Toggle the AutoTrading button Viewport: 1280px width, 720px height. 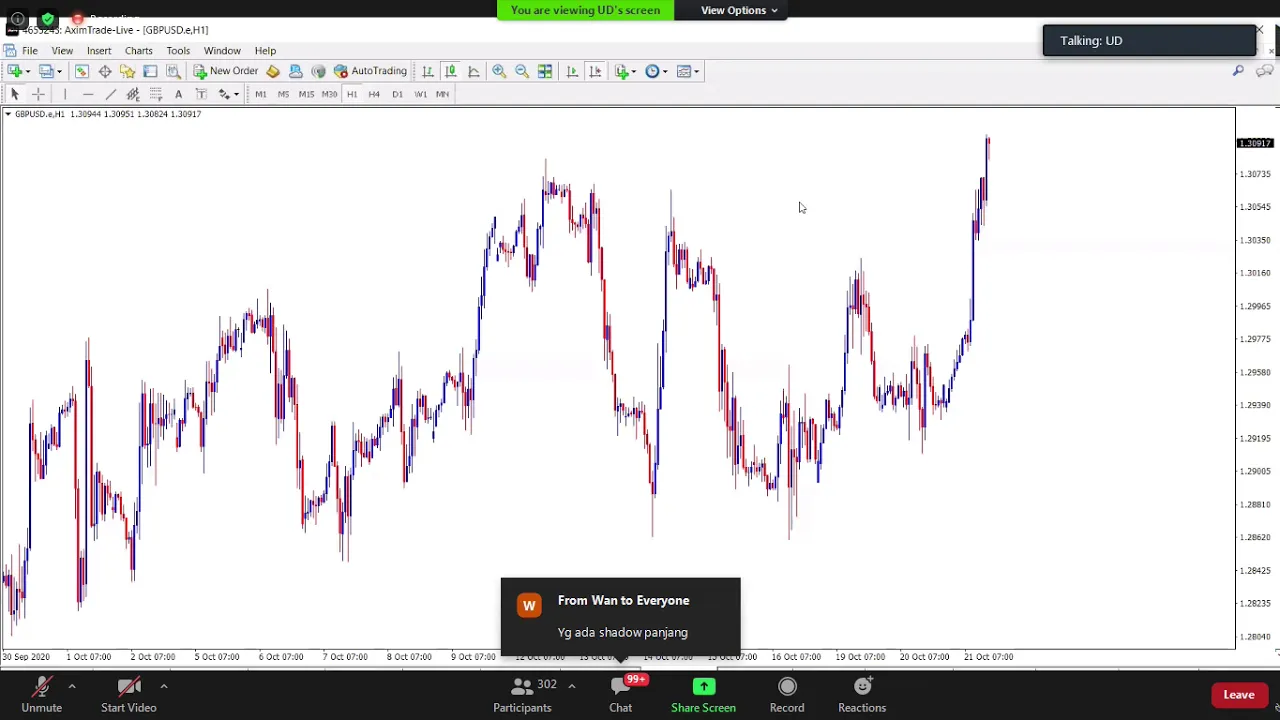click(x=370, y=71)
